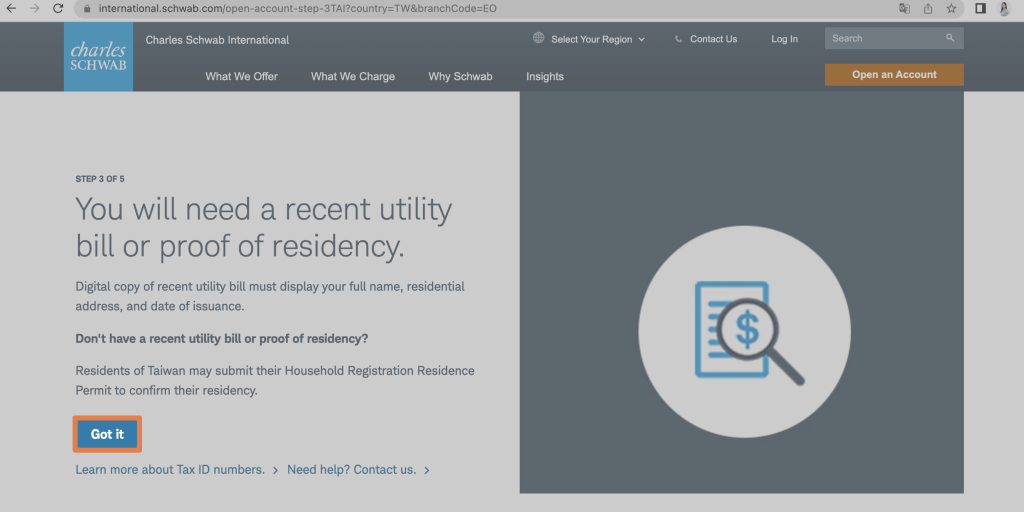Open the Why Schwab menu
The image size is (1024, 512).
pos(460,76)
